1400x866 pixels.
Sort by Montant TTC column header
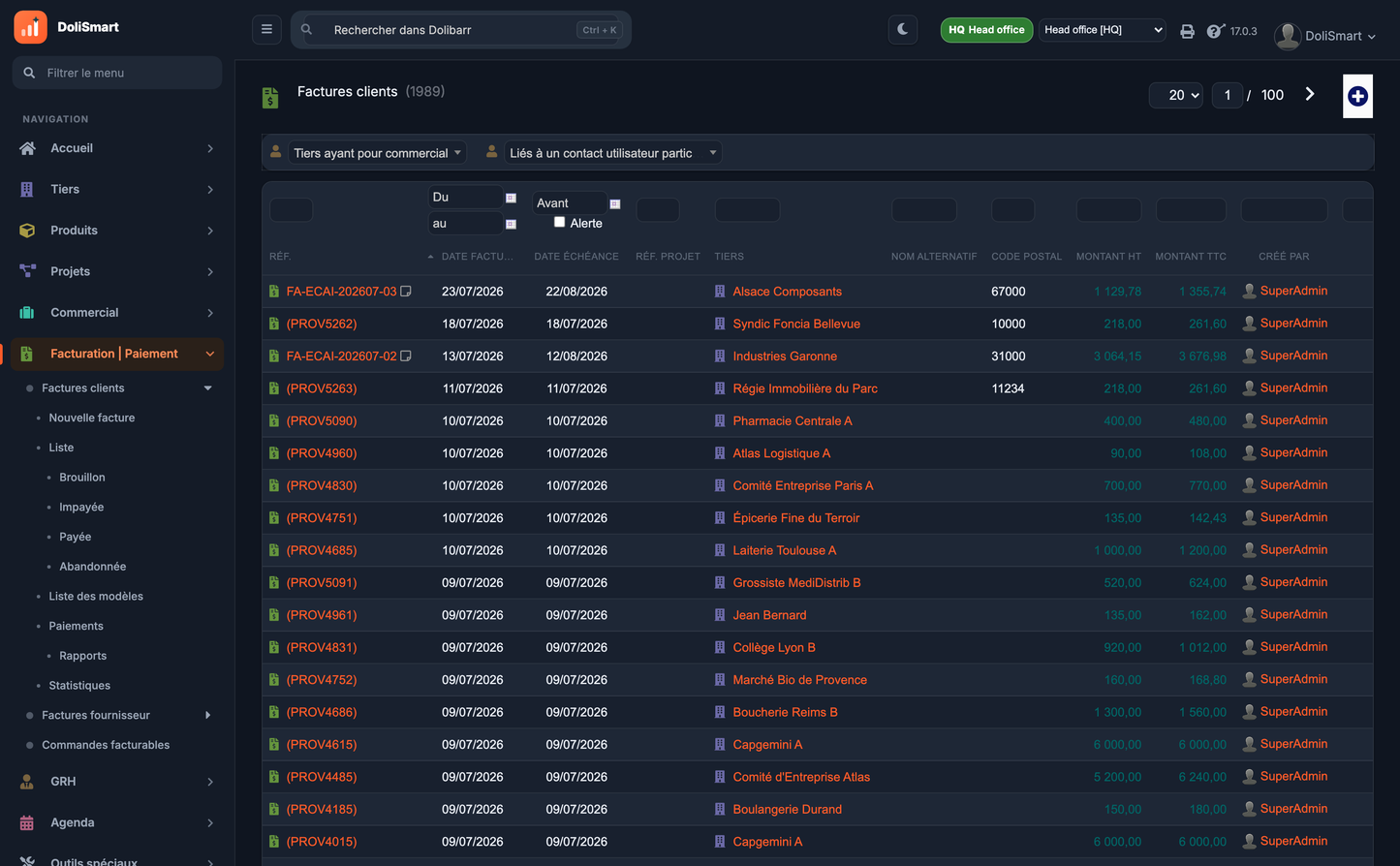[x=1191, y=257]
